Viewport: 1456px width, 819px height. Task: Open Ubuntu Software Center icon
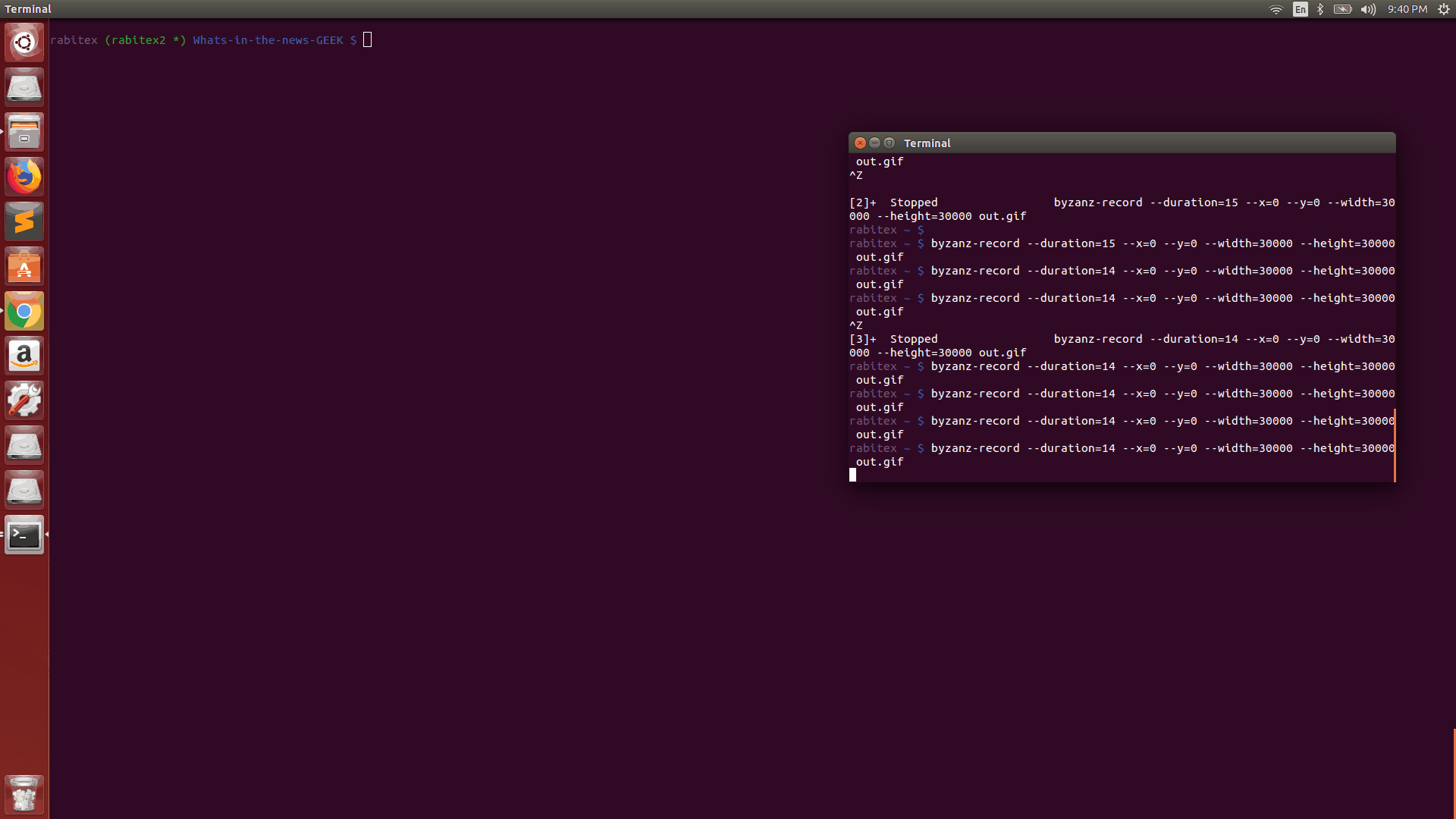click(24, 267)
